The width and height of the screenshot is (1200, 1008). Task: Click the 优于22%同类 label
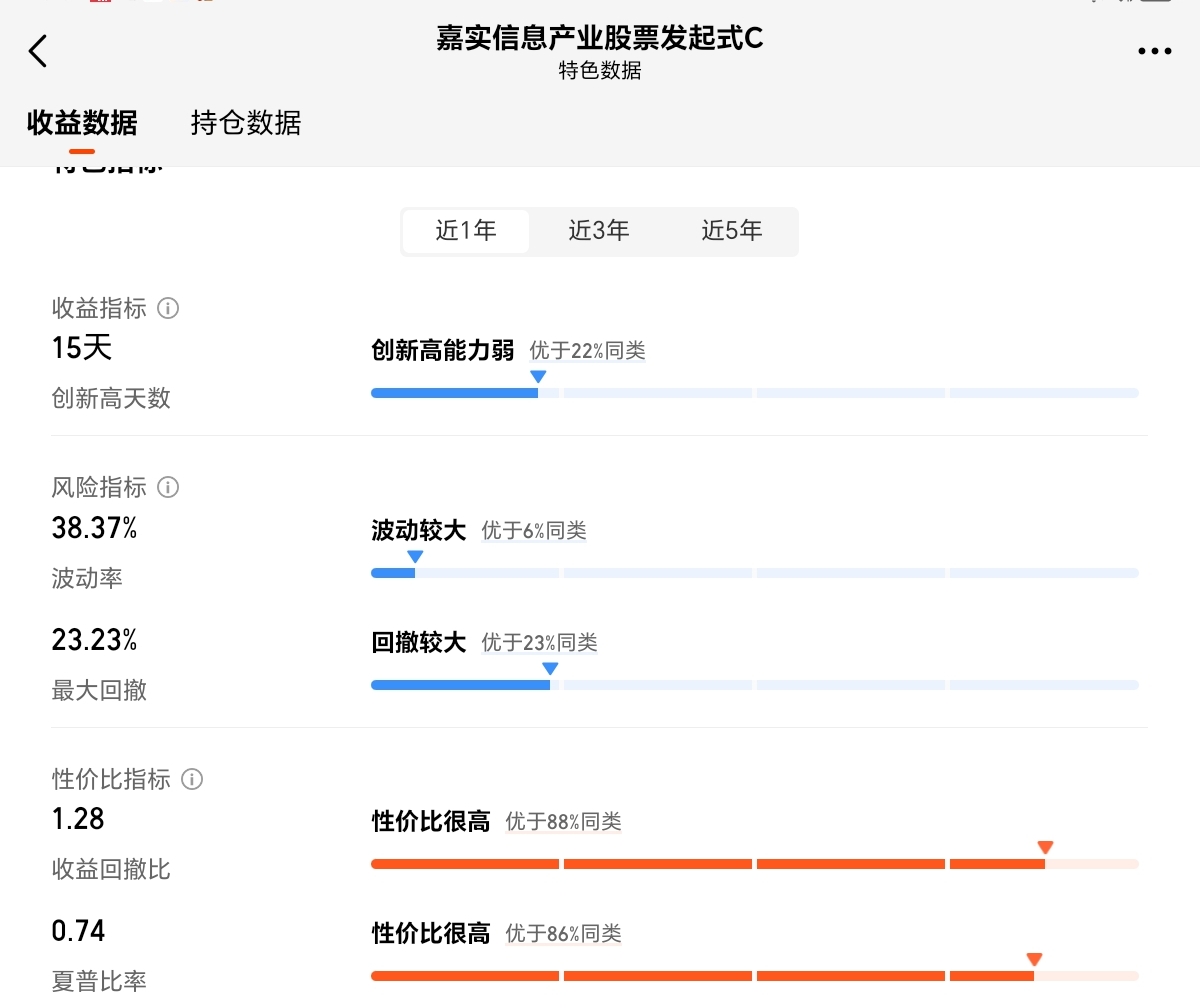click(x=588, y=351)
